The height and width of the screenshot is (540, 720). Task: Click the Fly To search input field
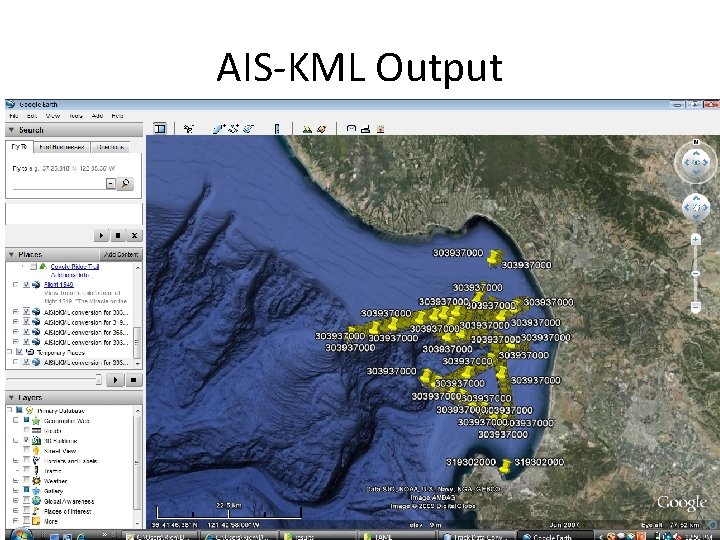pyautogui.click(x=59, y=184)
